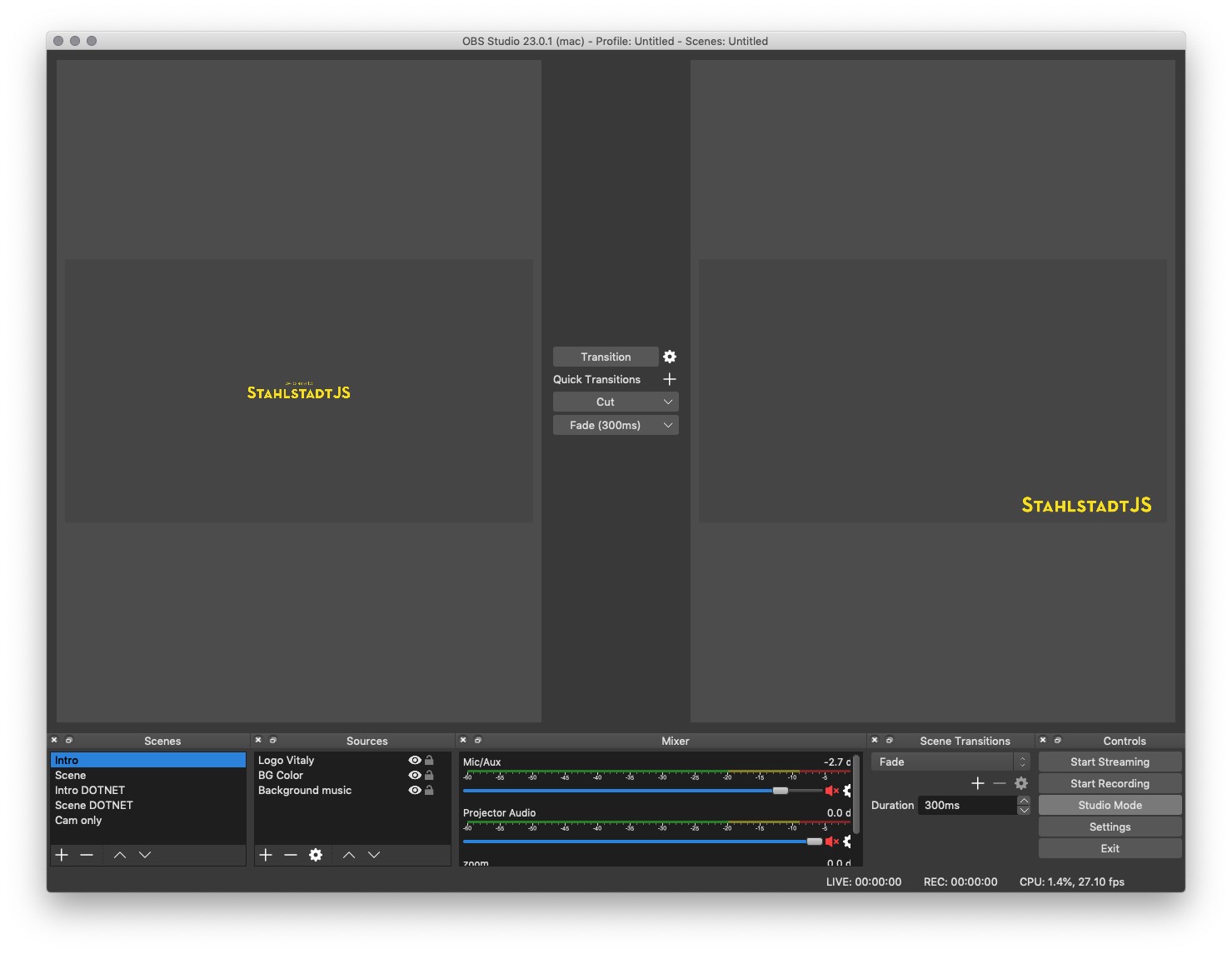
Task: Hide the Logo Vitaly source
Action: (415, 760)
